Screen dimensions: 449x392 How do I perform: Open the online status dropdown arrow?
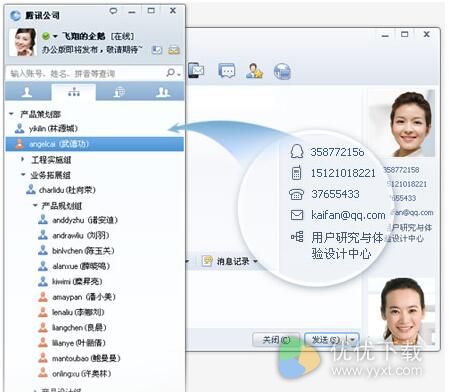pyautogui.click(x=55, y=36)
